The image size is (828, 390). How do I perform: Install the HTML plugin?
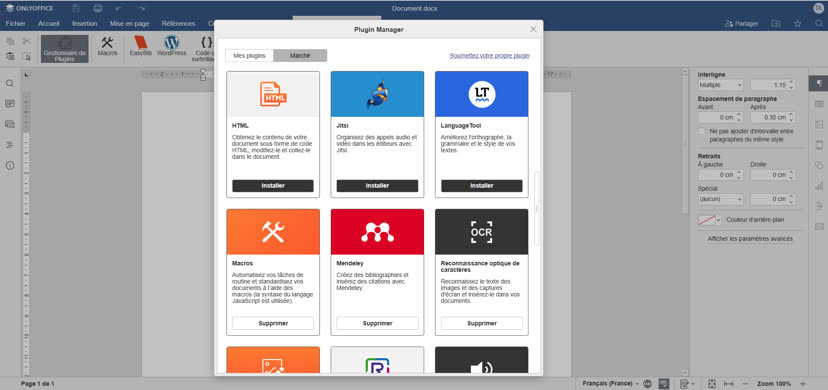273,186
